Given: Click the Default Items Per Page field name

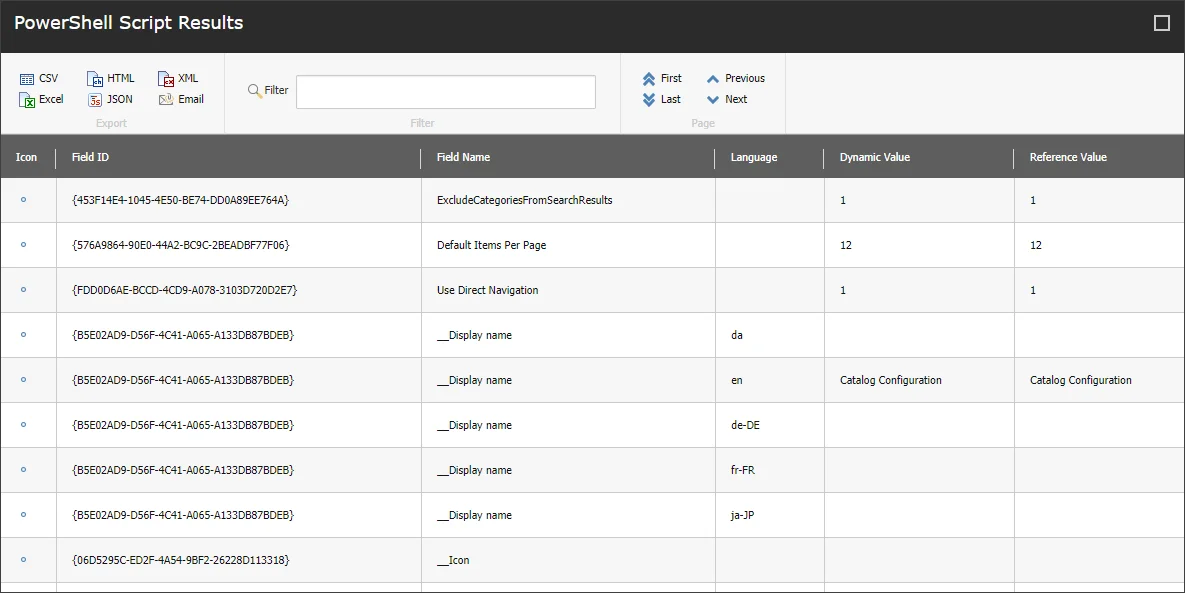Looking at the screenshot, I should coord(491,245).
